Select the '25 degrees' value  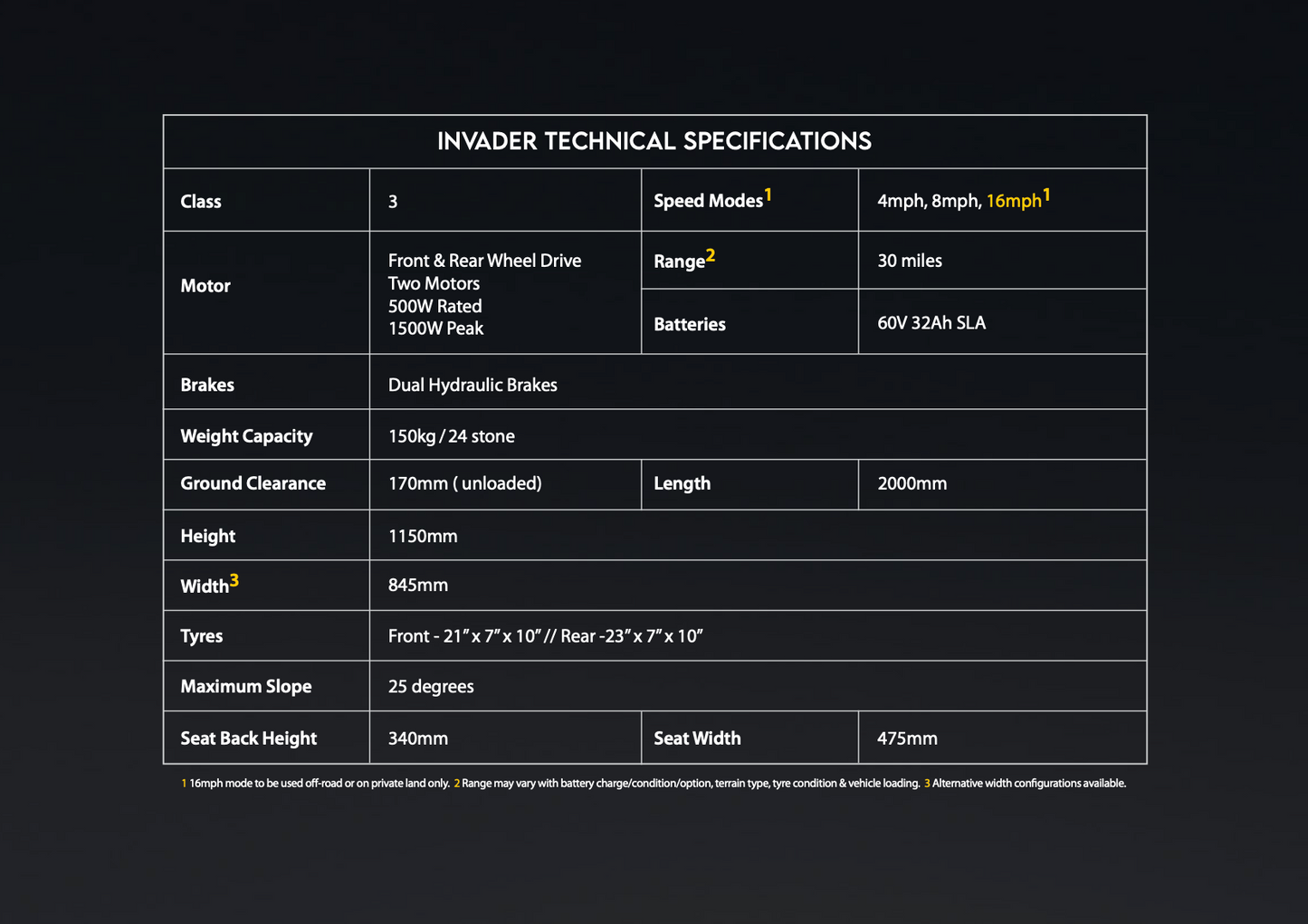pyautogui.click(x=431, y=687)
